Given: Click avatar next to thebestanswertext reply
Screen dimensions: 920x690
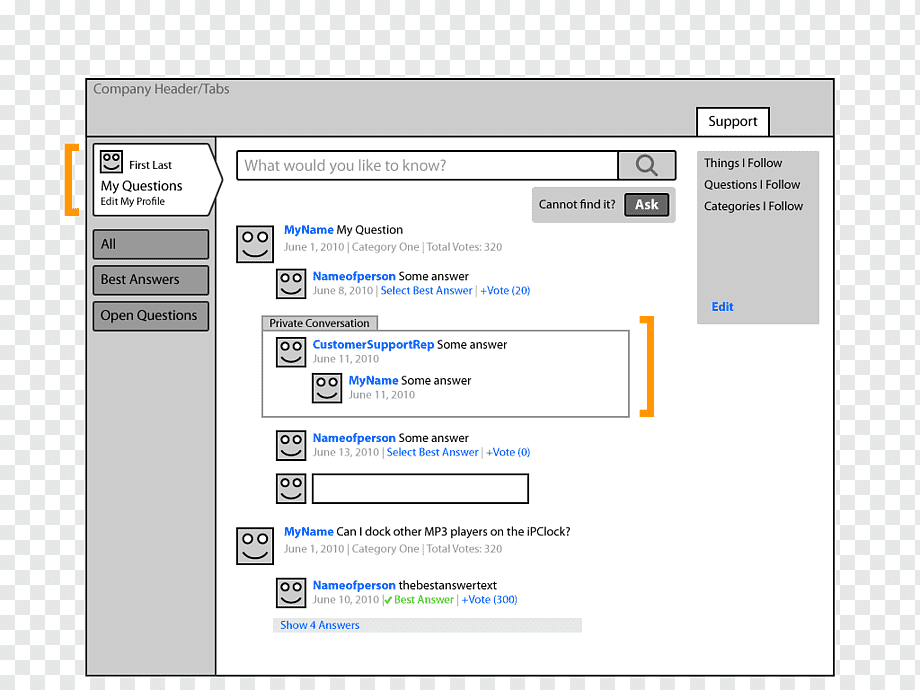Looking at the screenshot, I should (291, 593).
